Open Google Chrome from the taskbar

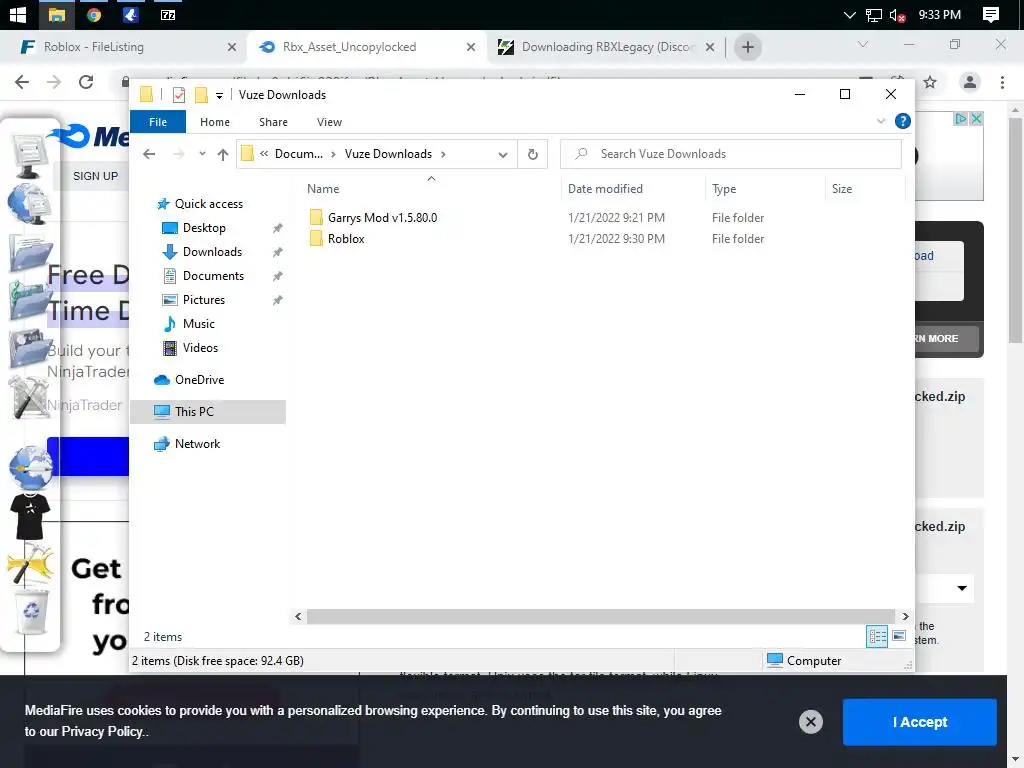coord(94,14)
